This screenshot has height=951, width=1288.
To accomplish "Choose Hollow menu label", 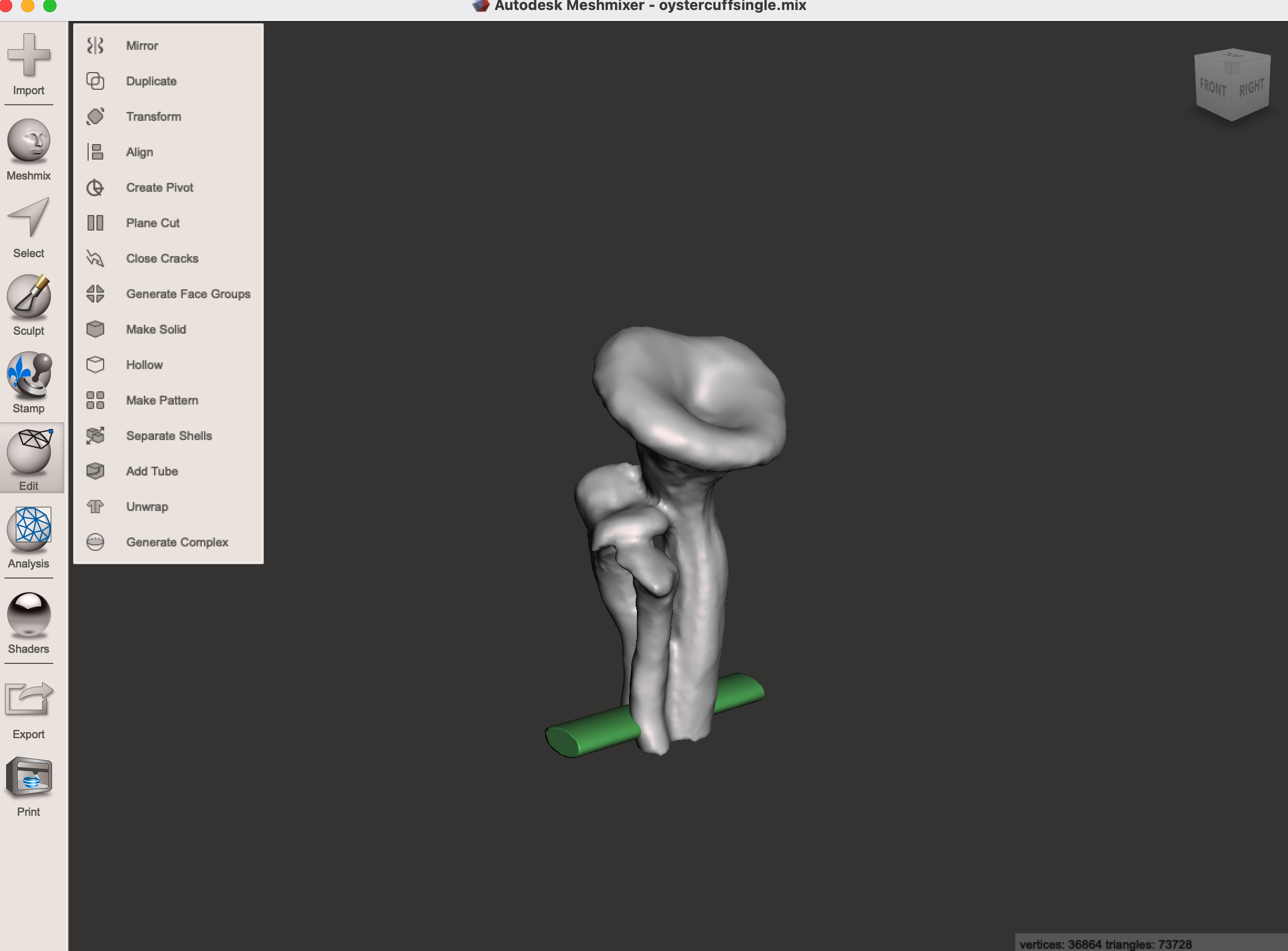I will (x=145, y=365).
